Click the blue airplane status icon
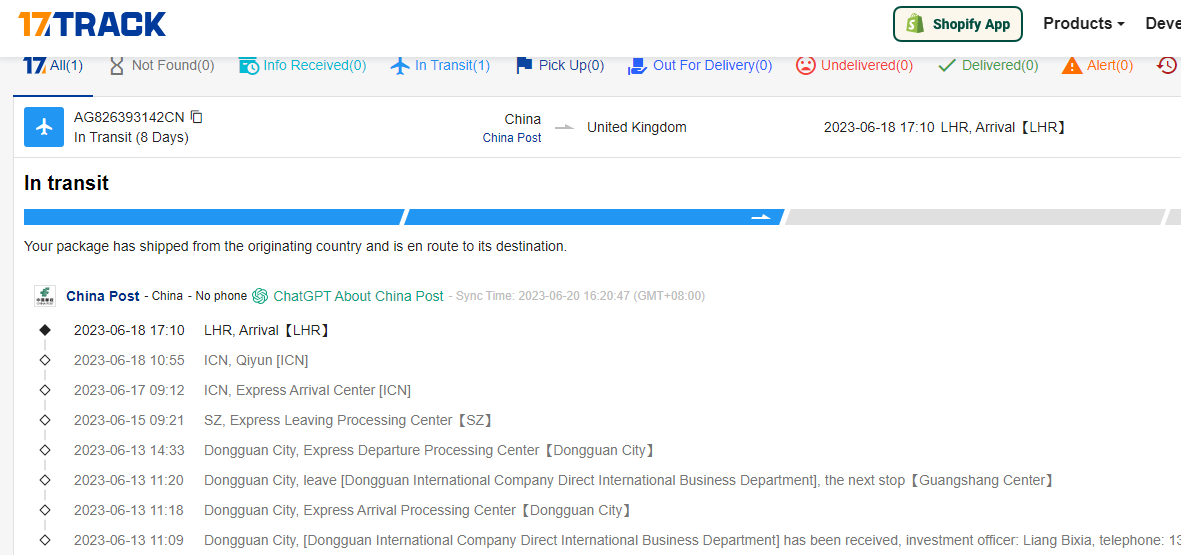Screen dimensions: 1181x555 point(44,127)
